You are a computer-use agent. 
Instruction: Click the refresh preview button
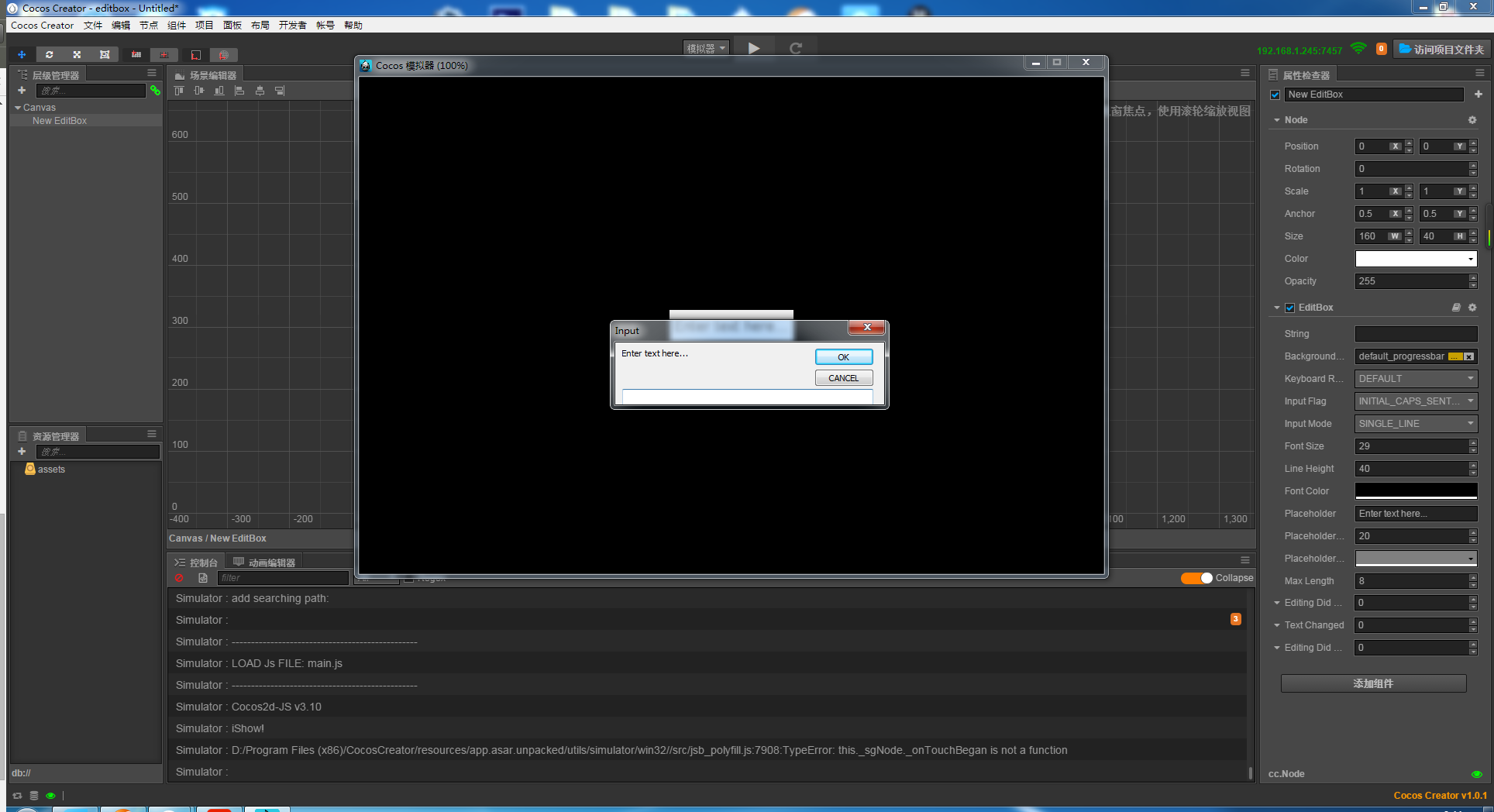tap(795, 48)
